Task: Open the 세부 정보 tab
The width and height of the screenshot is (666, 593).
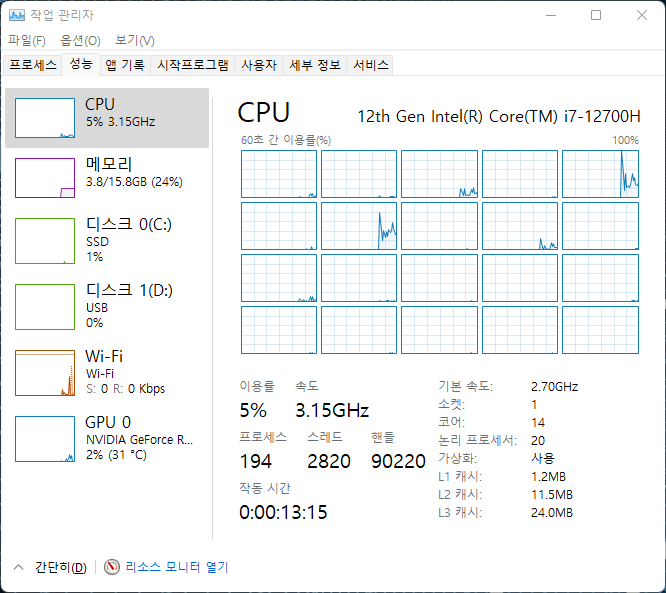Action: [314, 65]
